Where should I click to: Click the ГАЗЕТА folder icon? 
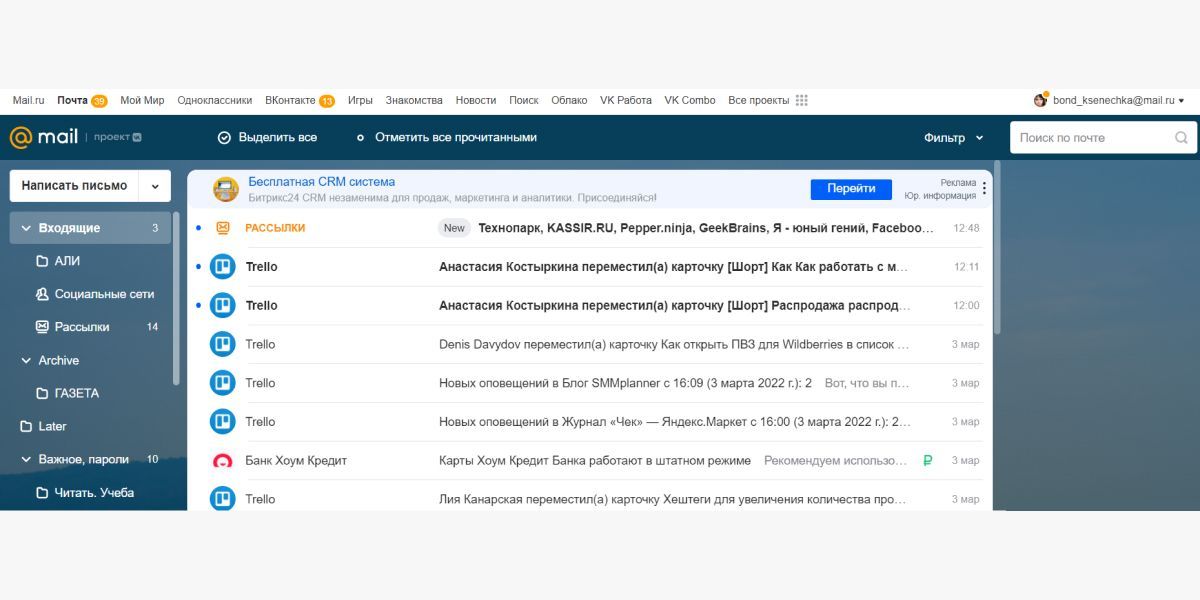coord(42,393)
